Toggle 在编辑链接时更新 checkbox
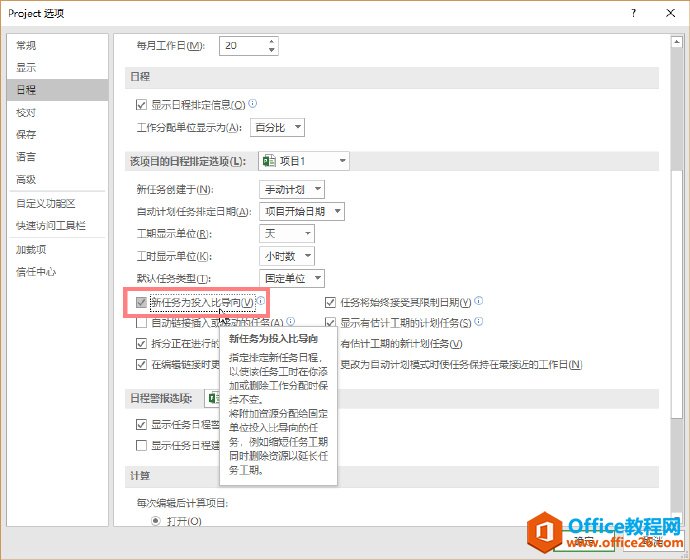 [x=141, y=364]
